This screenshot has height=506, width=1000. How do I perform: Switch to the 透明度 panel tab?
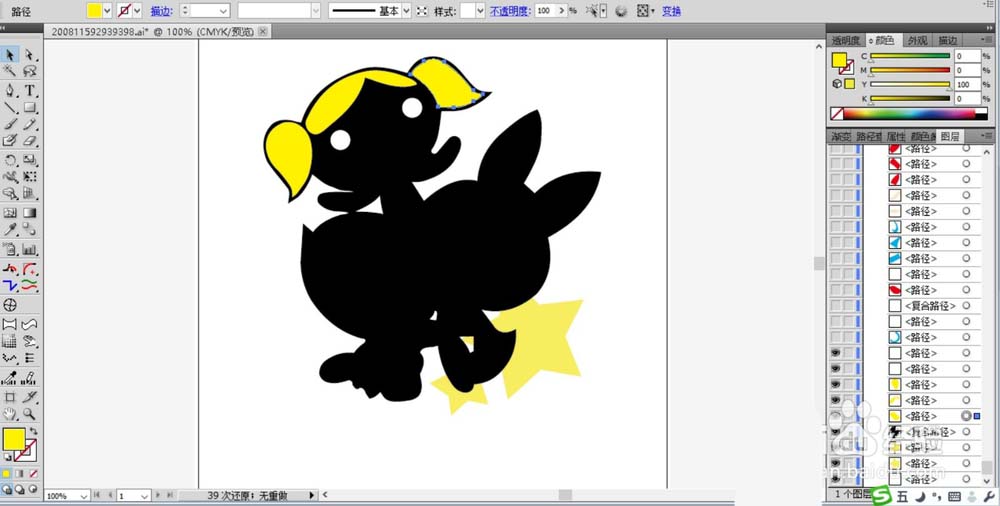pyautogui.click(x=846, y=40)
